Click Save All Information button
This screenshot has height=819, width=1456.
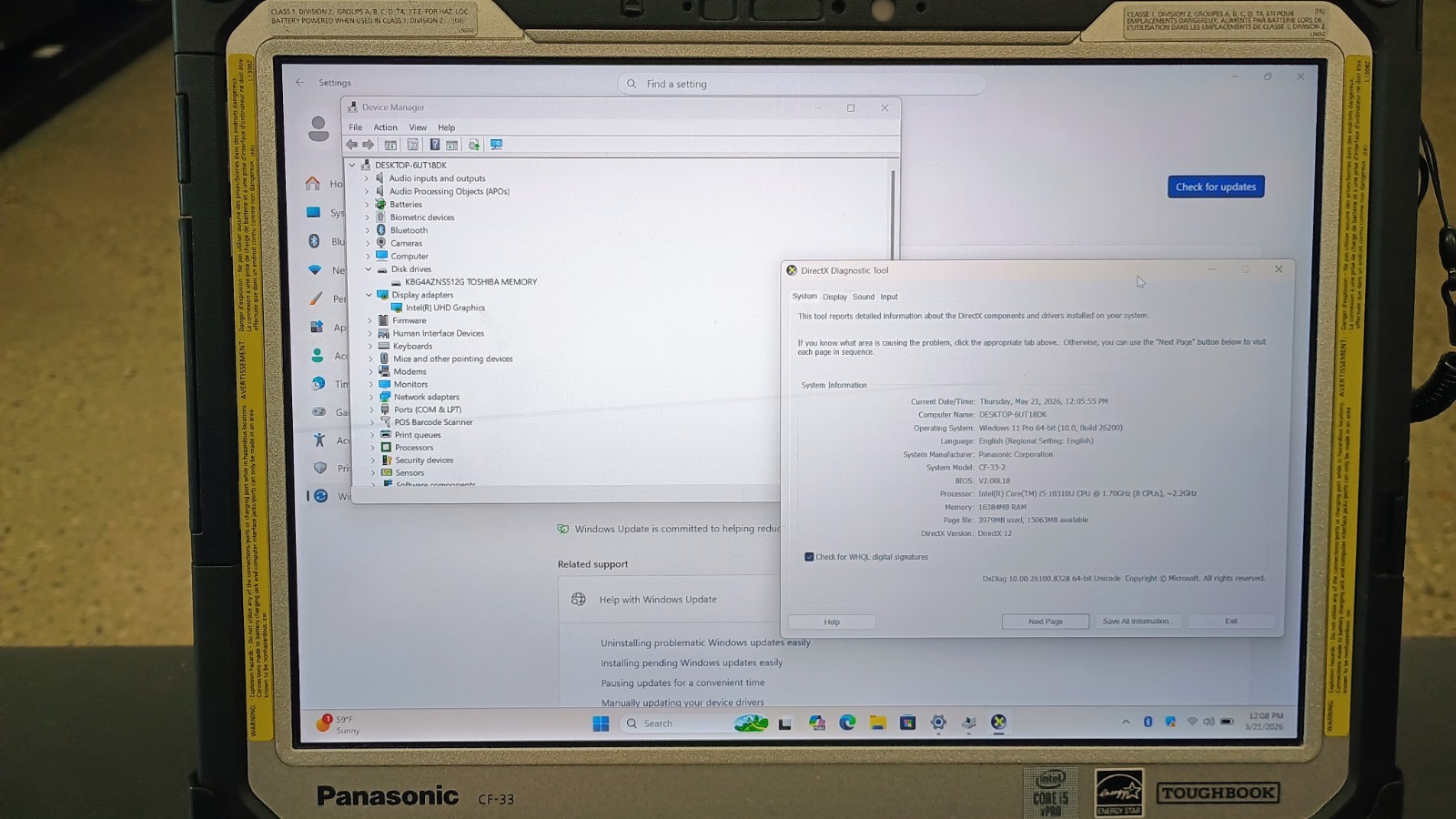(1137, 622)
